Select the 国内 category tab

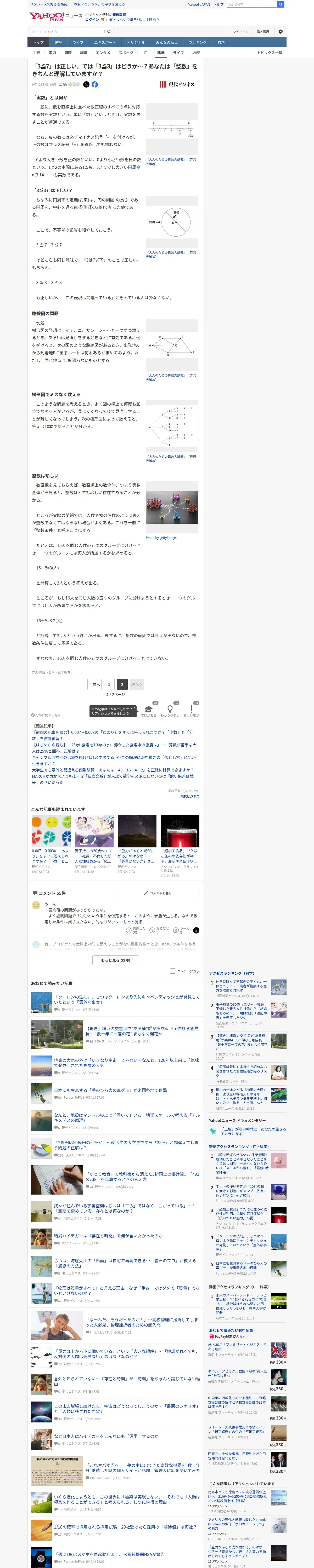[x=52, y=53]
